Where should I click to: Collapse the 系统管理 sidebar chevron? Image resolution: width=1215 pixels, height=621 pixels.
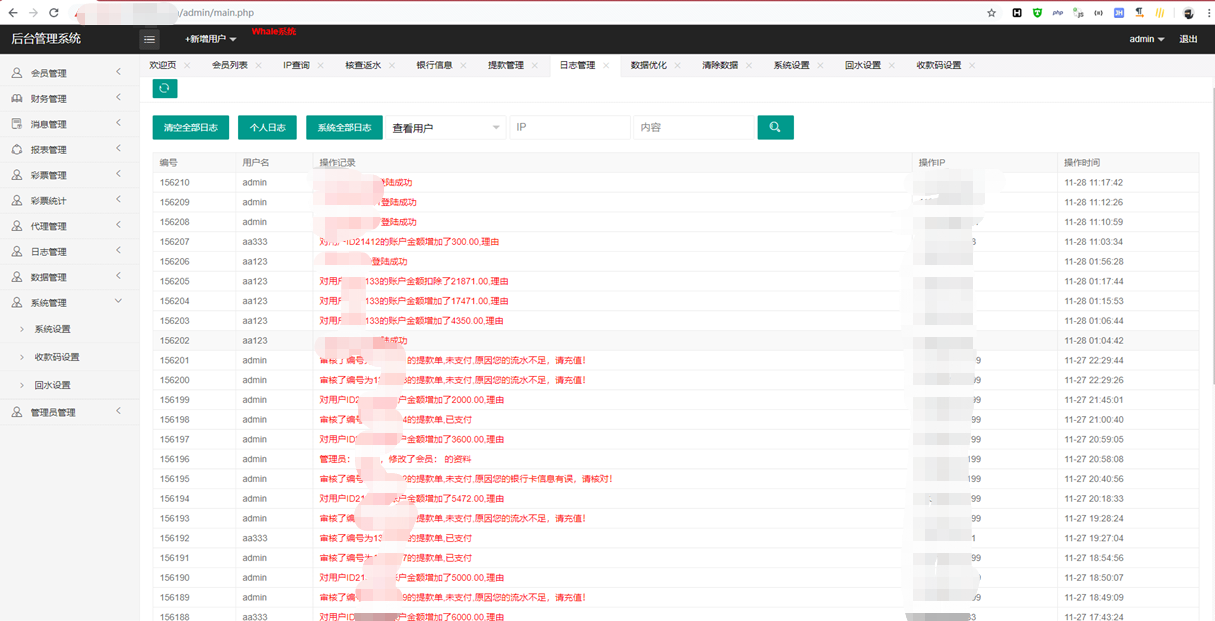click(x=118, y=301)
